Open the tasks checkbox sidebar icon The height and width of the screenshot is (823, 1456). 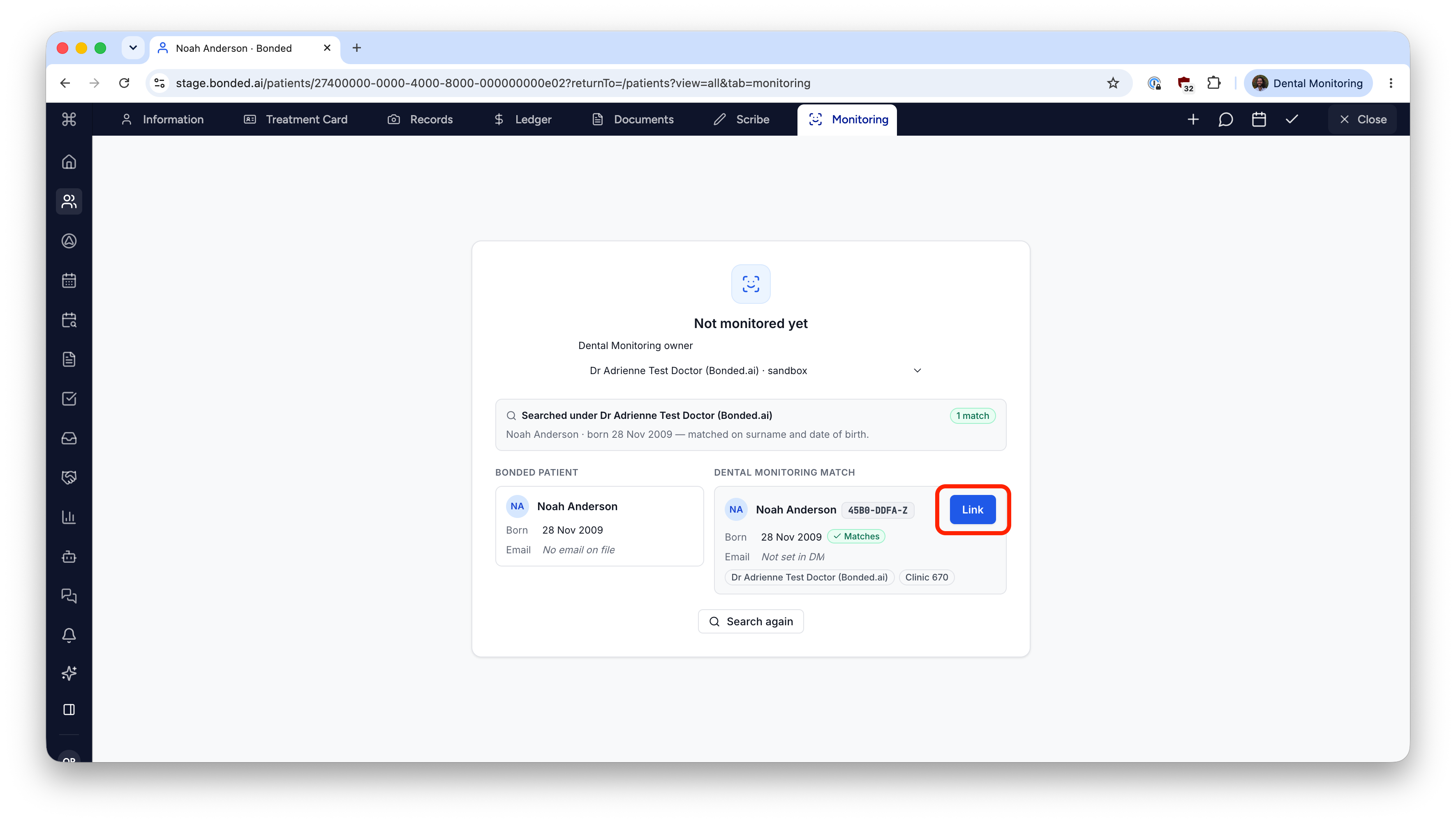click(69, 399)
